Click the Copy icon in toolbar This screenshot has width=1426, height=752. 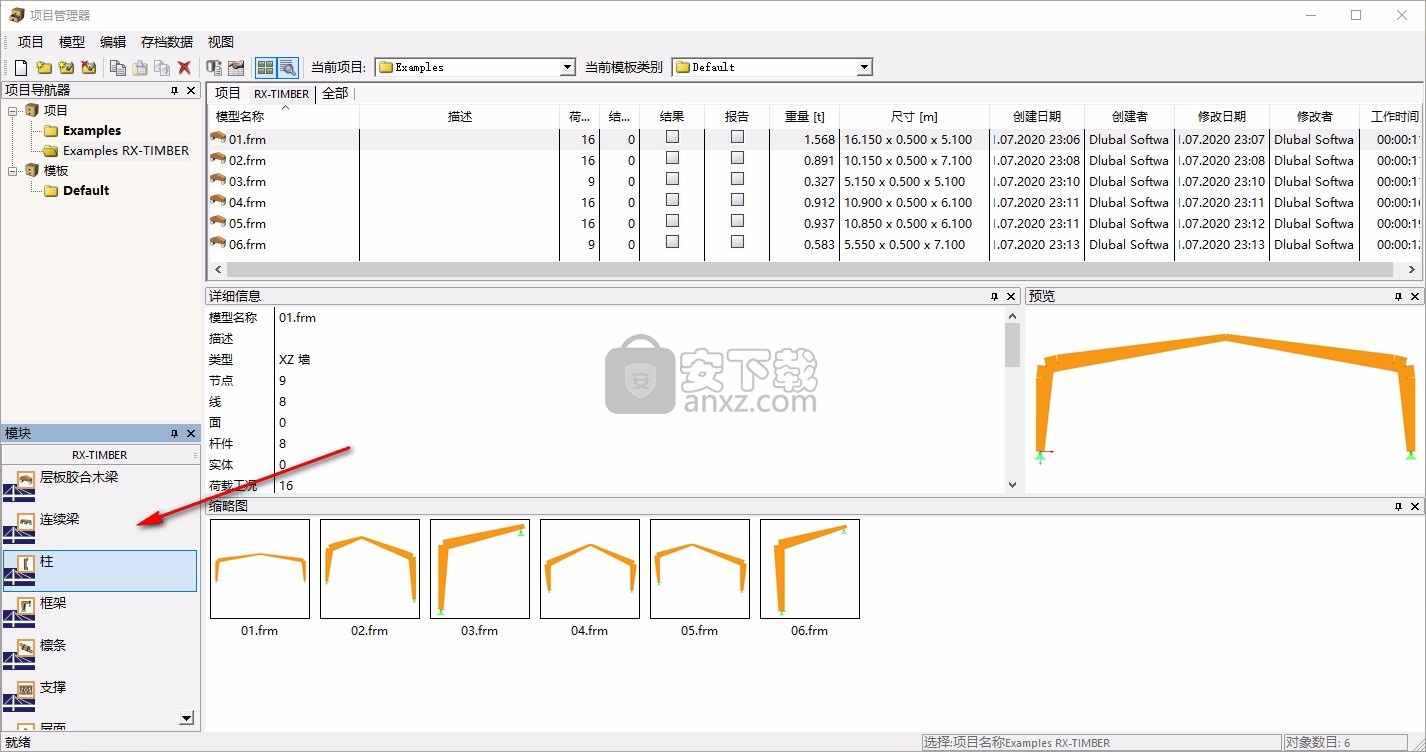(x=118, y=67)
